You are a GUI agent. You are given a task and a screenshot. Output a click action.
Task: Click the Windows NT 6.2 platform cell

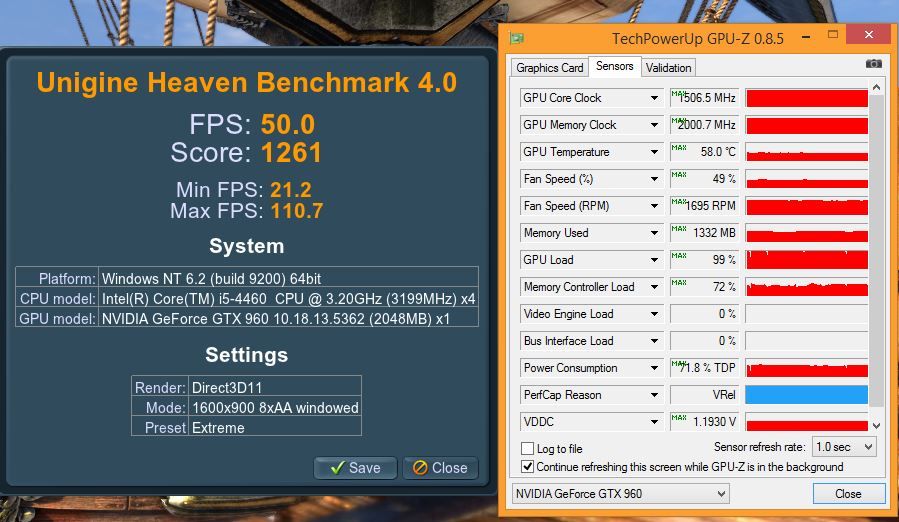[288, 278]
